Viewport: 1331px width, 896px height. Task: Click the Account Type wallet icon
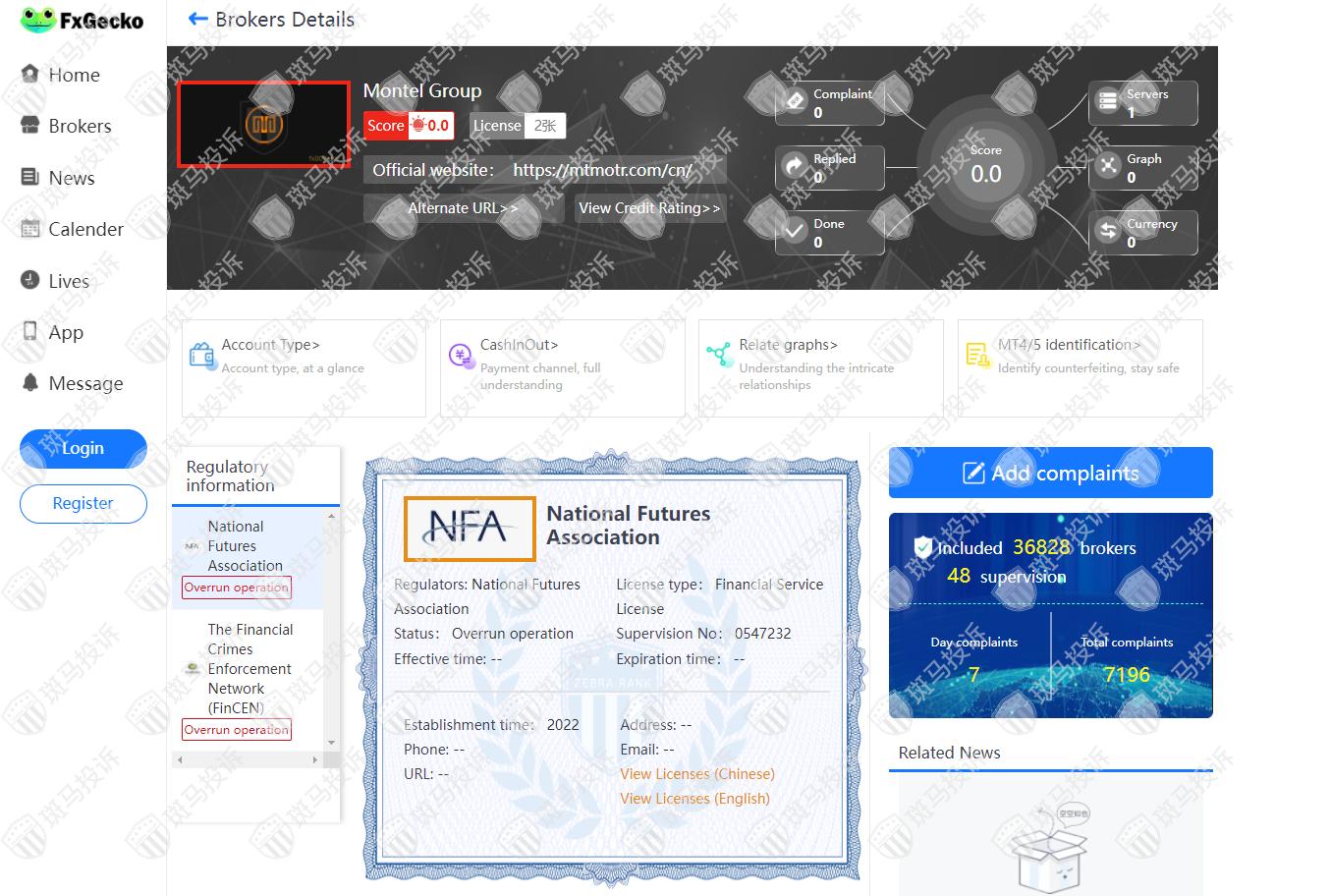click(202, 355)
